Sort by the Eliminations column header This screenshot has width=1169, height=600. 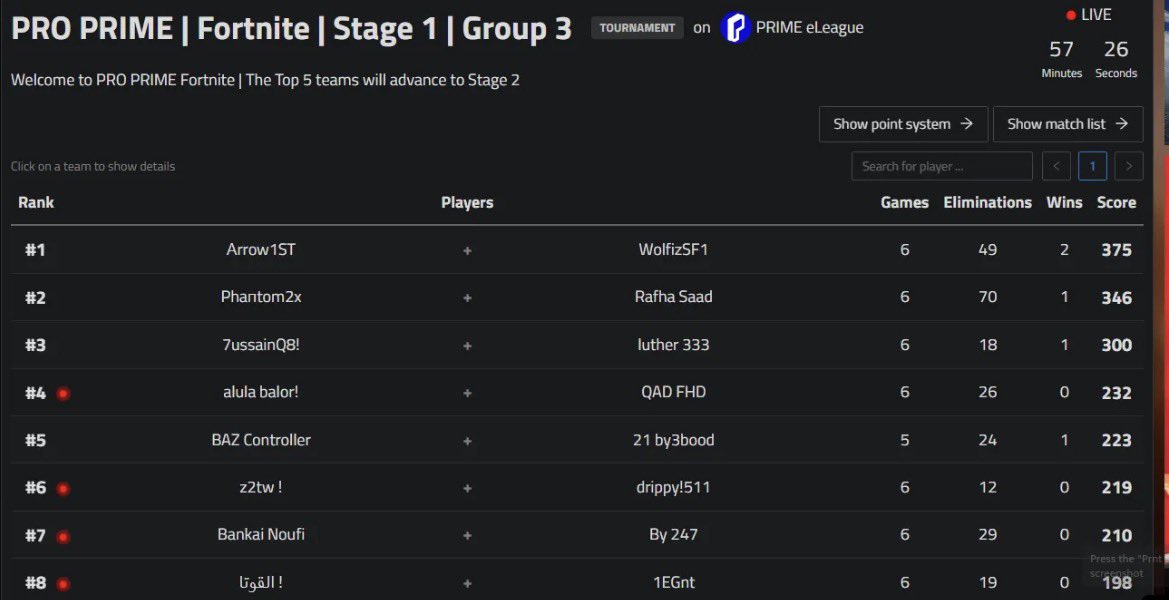pyautogui.click(x=987, y=203)
